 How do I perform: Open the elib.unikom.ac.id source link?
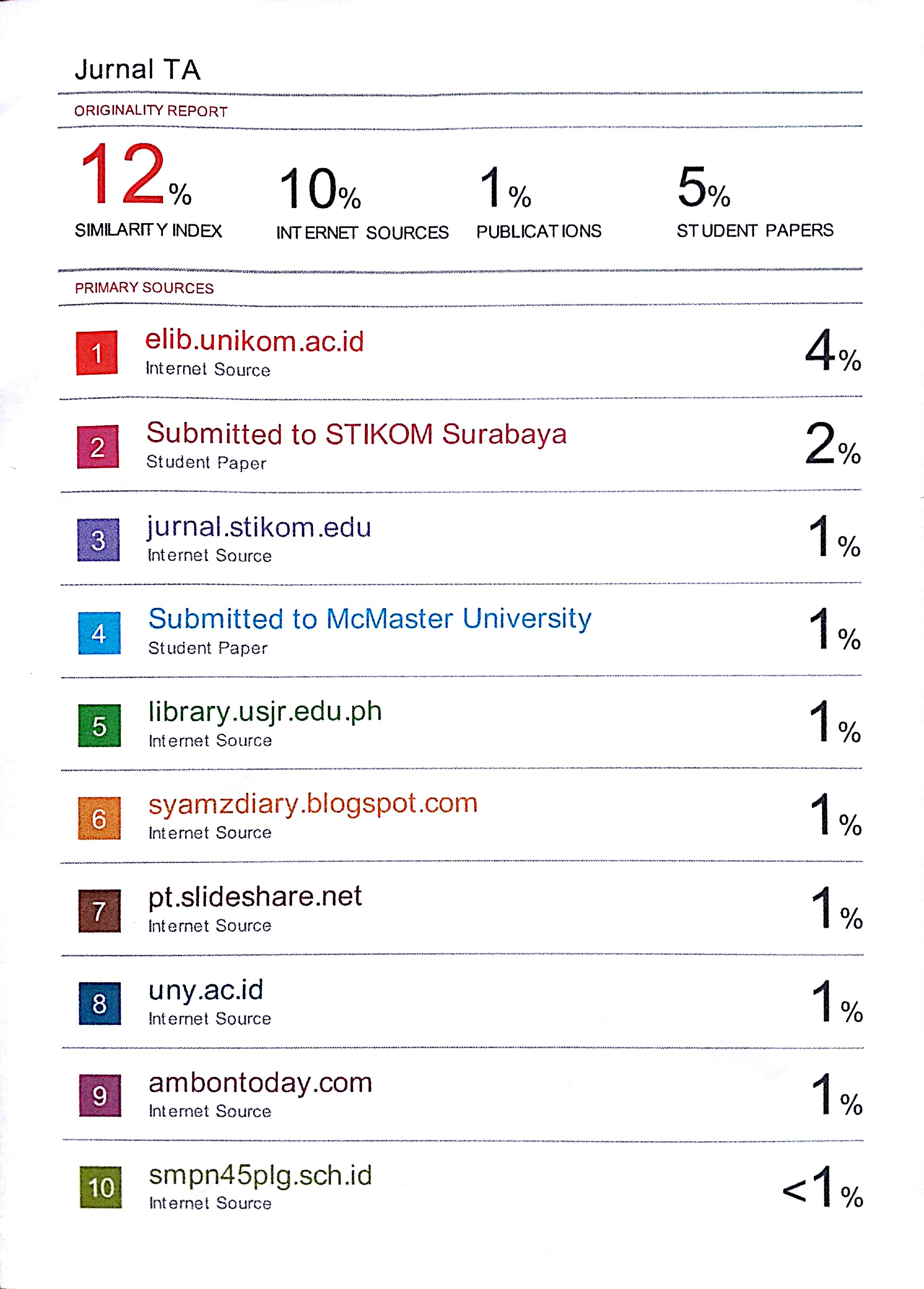coord(254,341)
